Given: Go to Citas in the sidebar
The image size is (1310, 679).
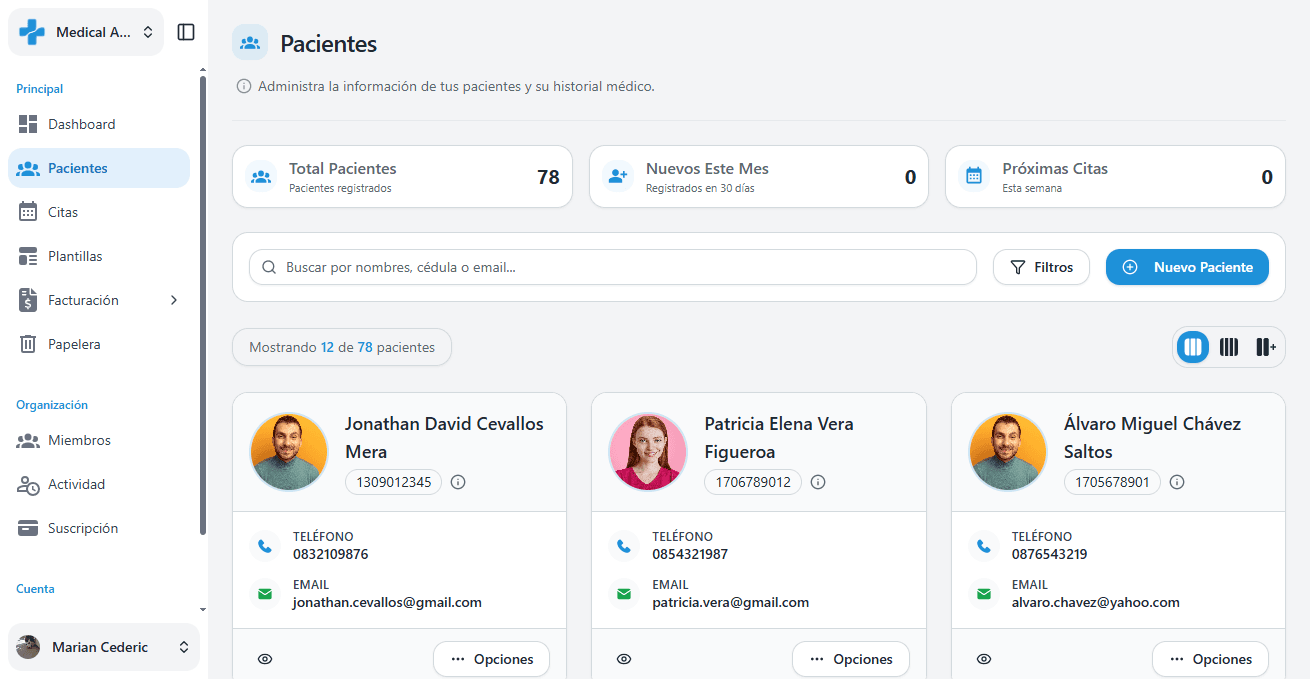Looking at the screenshot, I should point(99,212).
